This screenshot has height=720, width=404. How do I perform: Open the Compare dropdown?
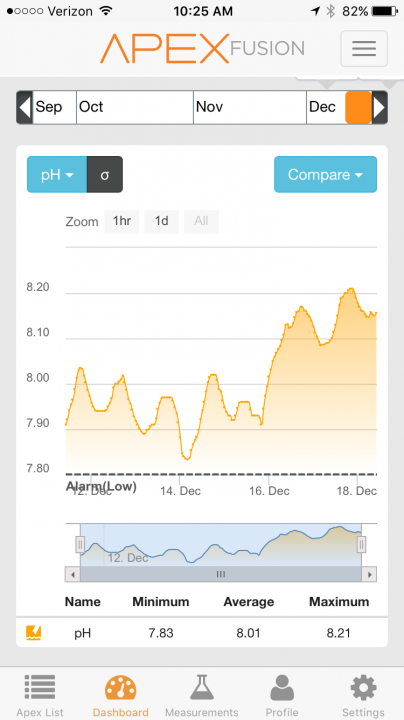(x=325, y=174)
